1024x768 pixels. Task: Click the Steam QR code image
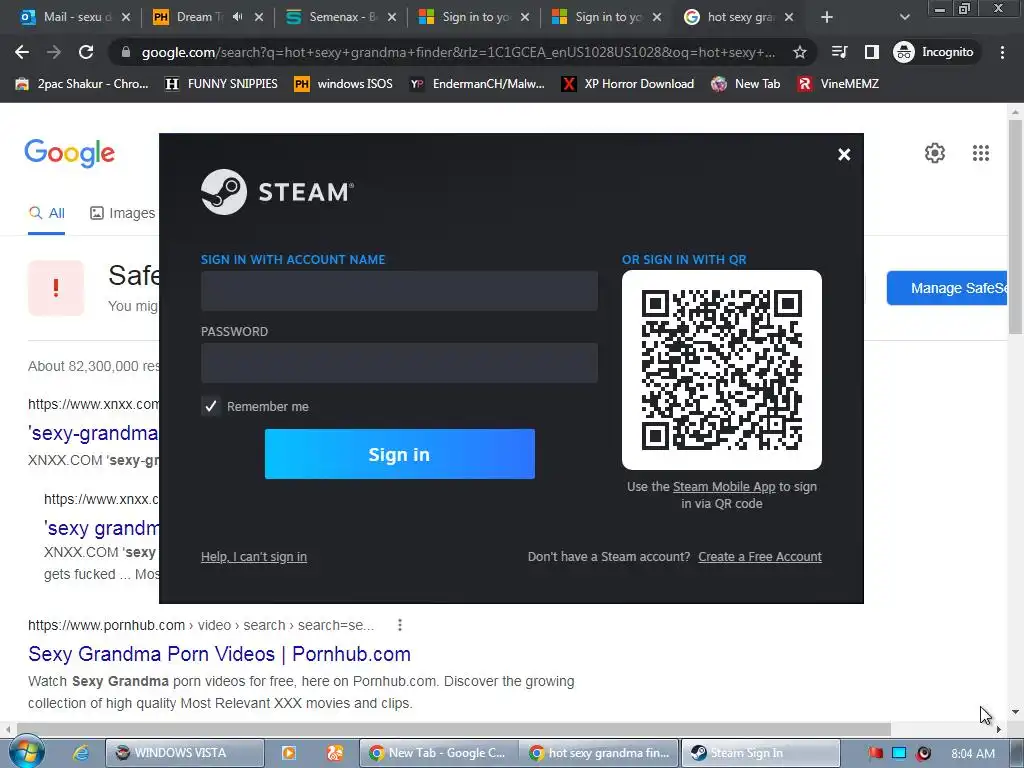[722, 370]
